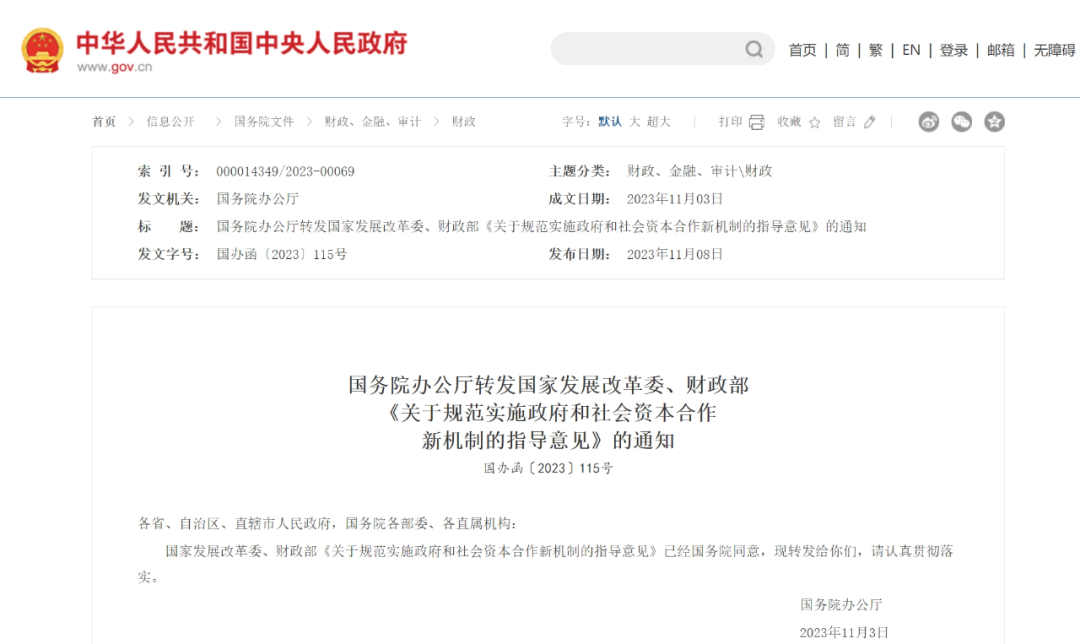1080x644 pixels.
Task: Open the 邮箱 mailbox link
Action: tap(1000, 50)
